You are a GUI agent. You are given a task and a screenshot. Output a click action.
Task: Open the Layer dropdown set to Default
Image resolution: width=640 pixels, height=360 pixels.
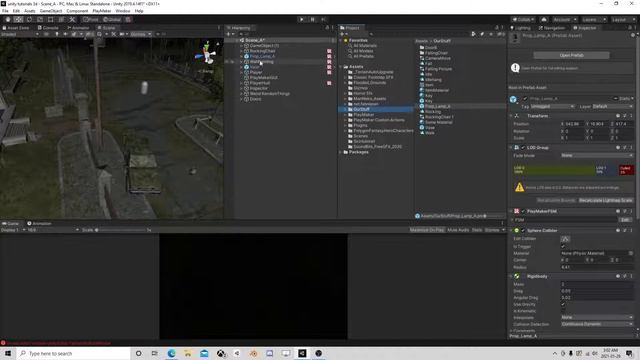(612, 107)
